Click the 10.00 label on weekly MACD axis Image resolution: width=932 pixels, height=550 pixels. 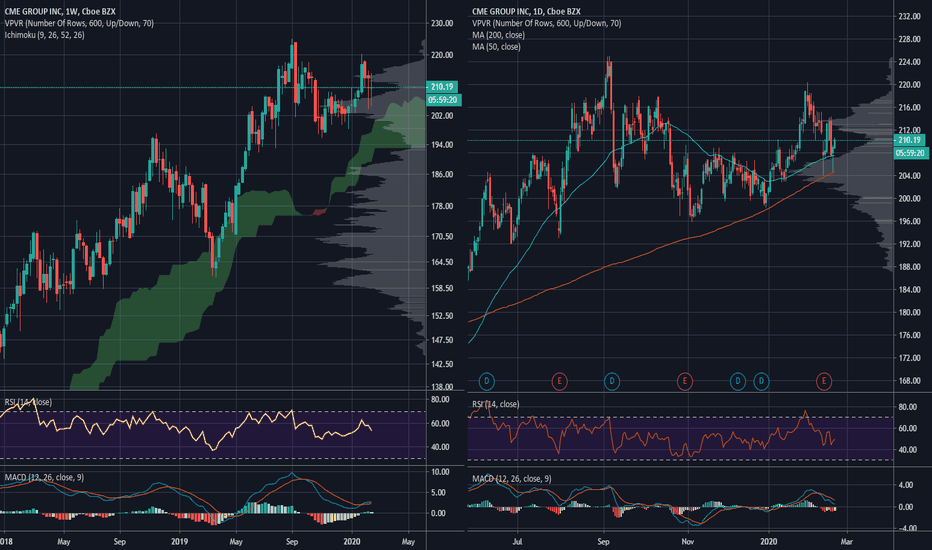point(439,472)
